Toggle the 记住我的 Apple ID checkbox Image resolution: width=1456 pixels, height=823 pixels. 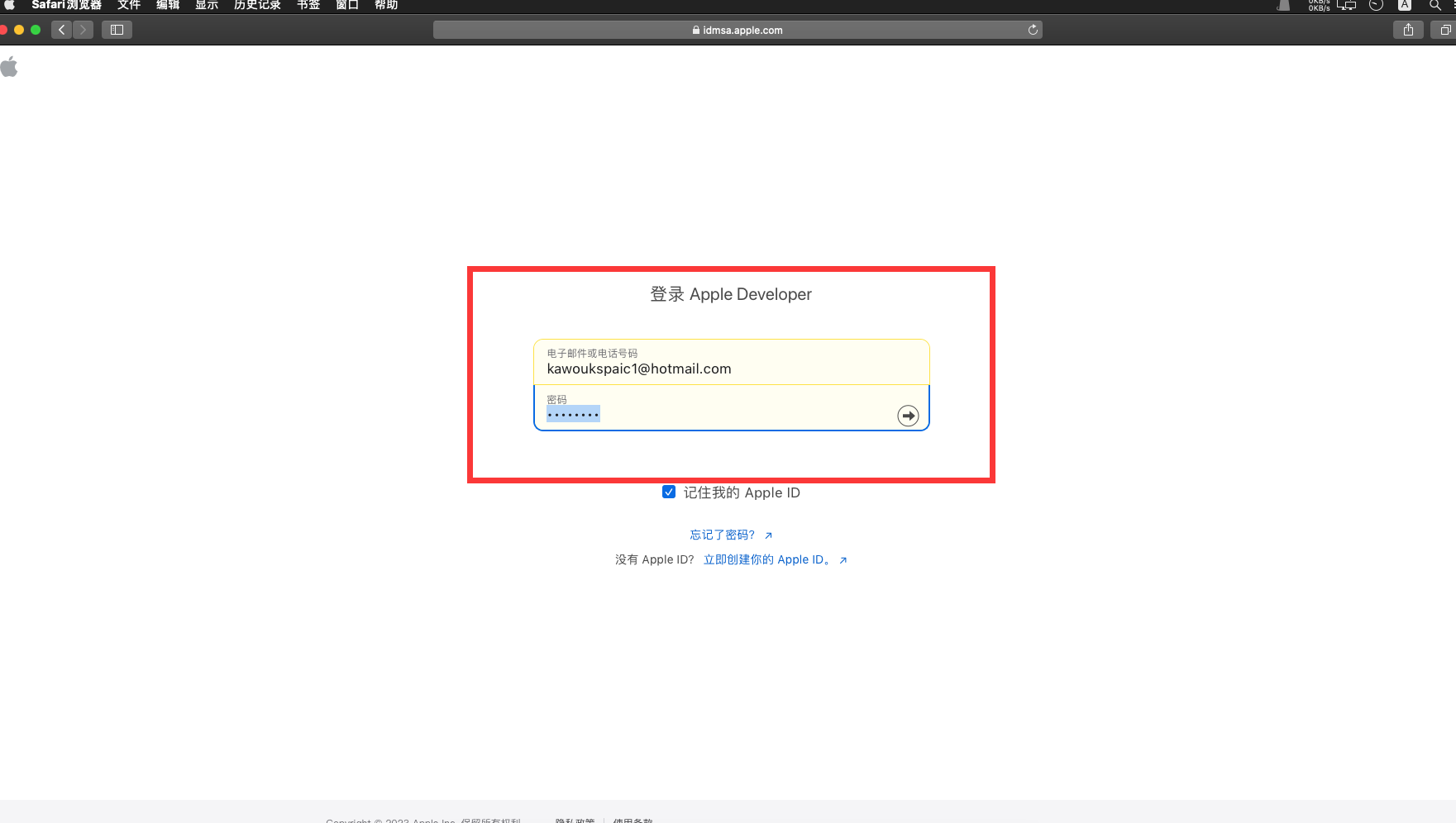click(669, 492)
